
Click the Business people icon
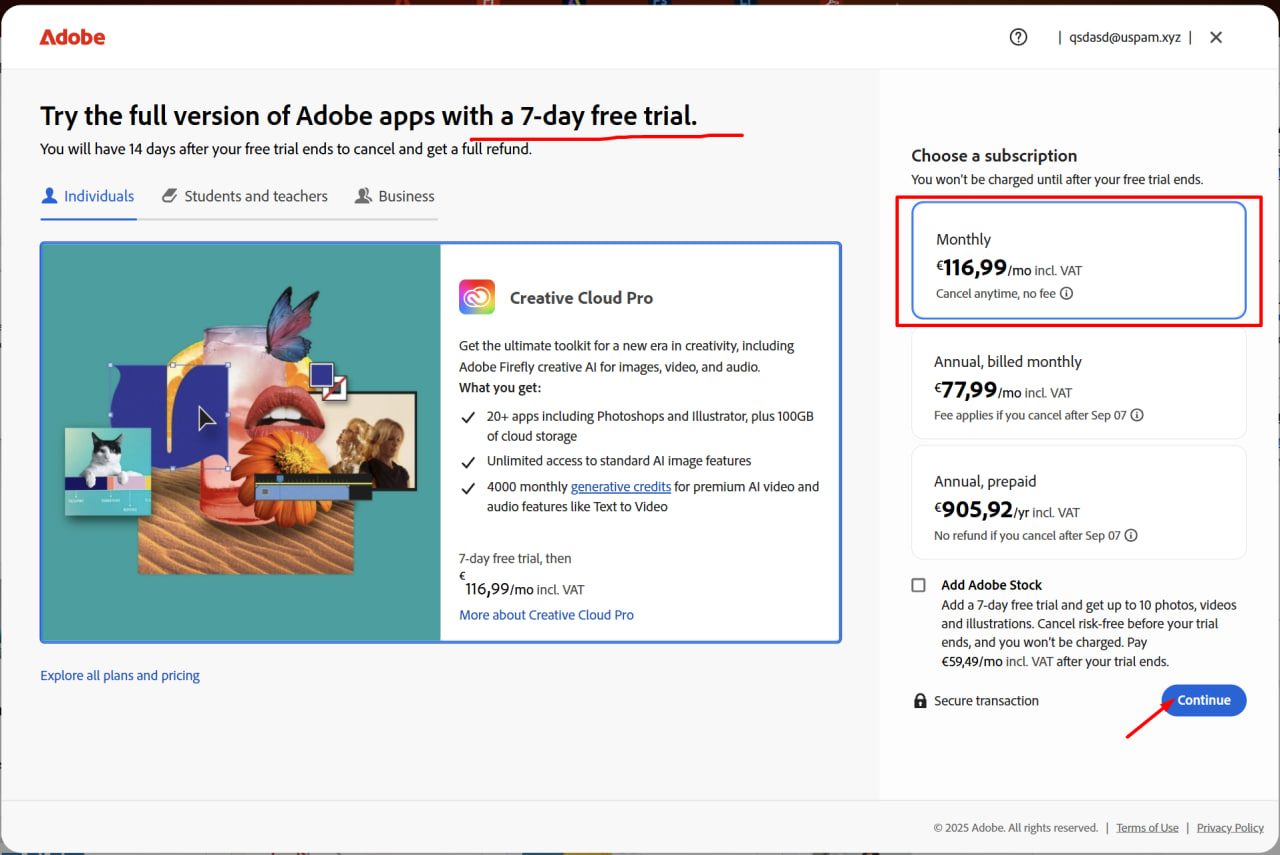[363, 196]
